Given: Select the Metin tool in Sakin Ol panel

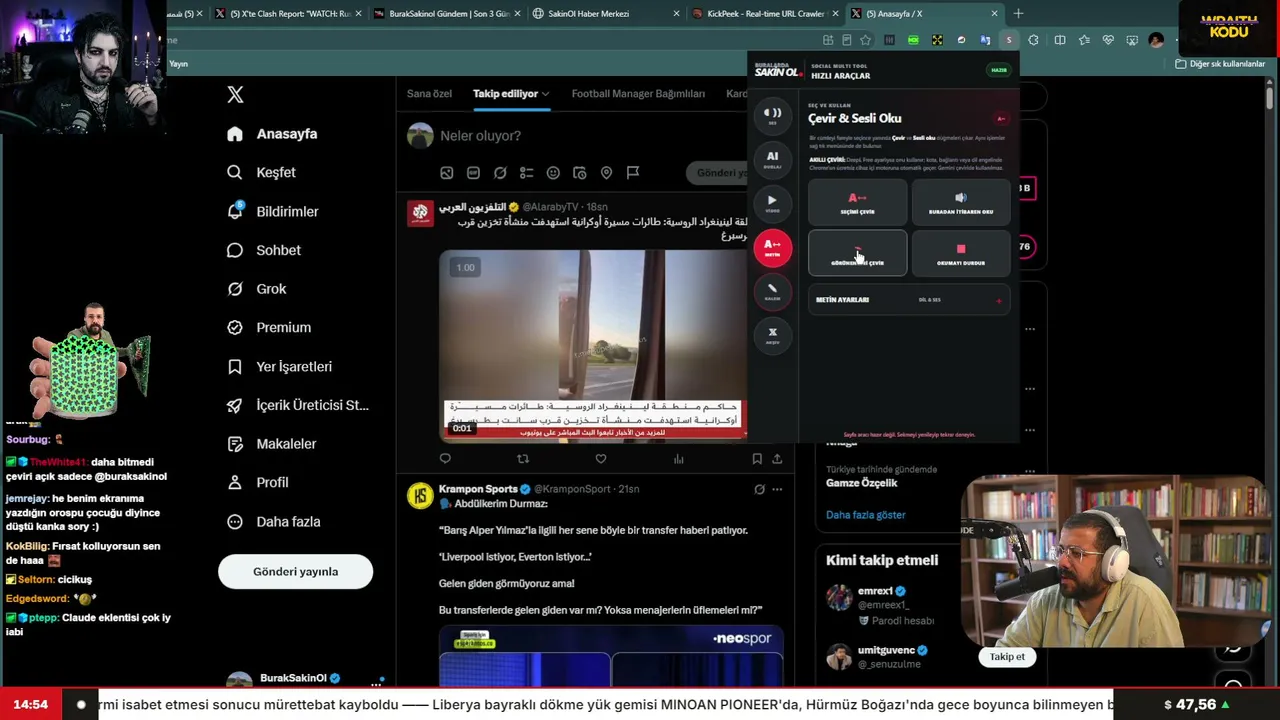Looking at the screenshot, I should pos(772,247).
